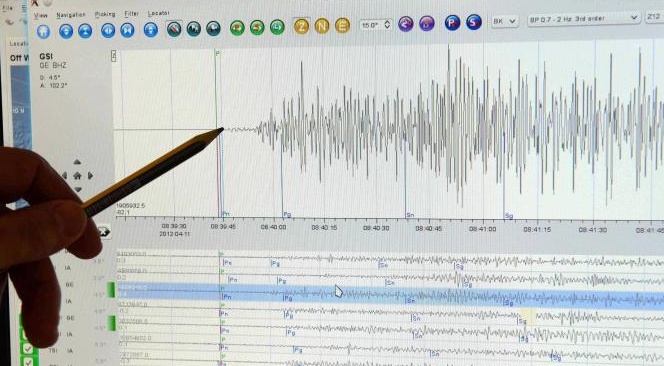Click the first green round toolbar icon
Image resolution: width=664 pixels, height=366 pixels.
coord(237,28)
